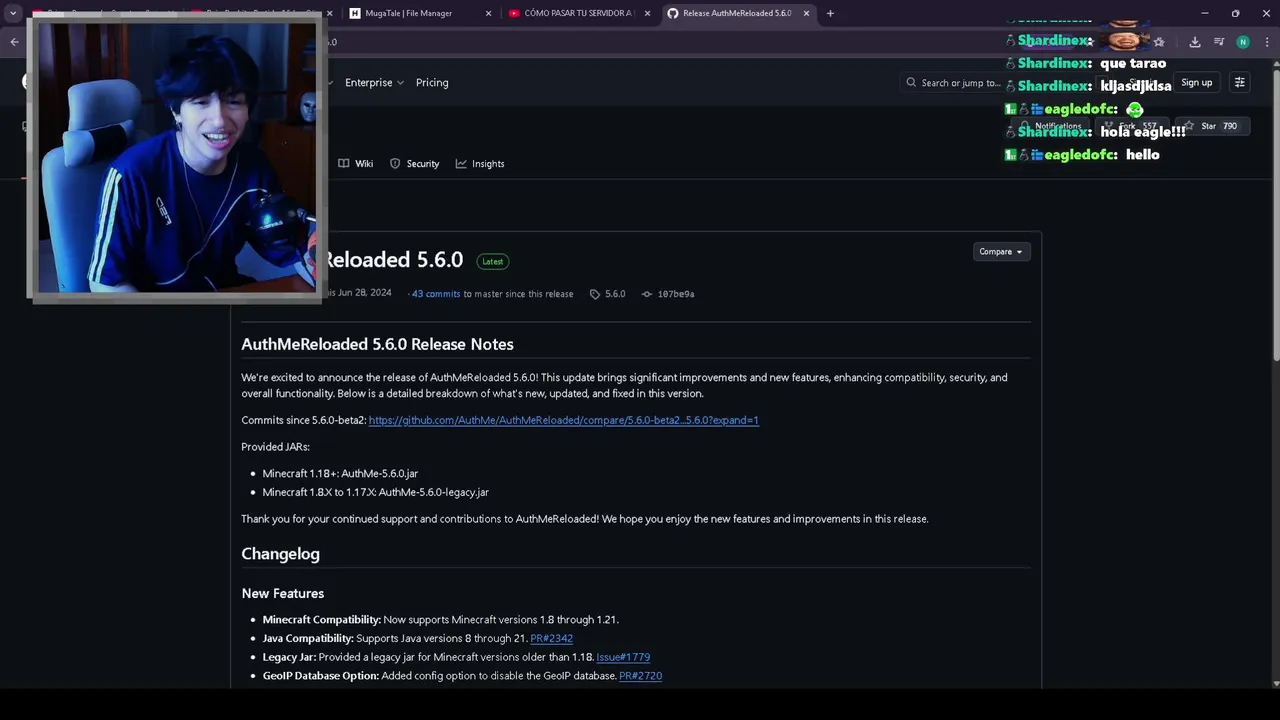Screen dimensions: 1280x720
Task: Star the repository
Action: tap(1215, 126)
